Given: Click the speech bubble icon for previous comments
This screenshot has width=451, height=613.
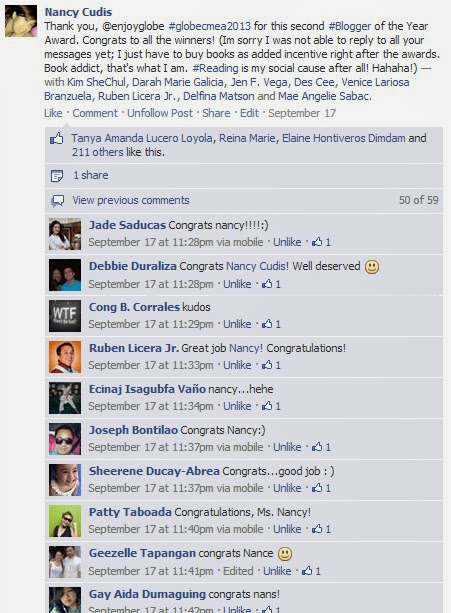Looking at the screenshot, I should 57,201.
